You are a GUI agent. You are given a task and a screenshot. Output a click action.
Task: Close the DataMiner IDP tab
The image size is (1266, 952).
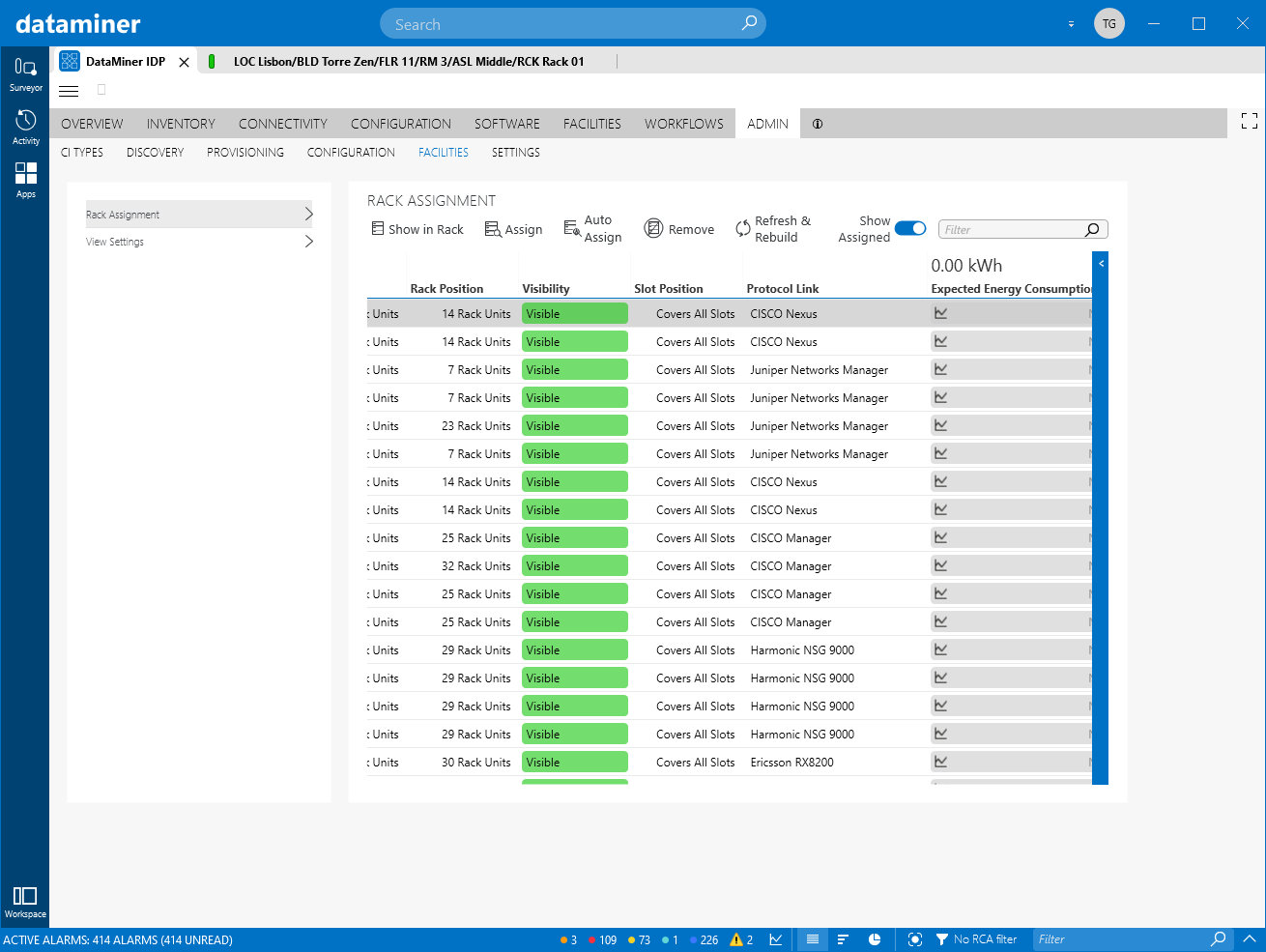tap(184, 62)
